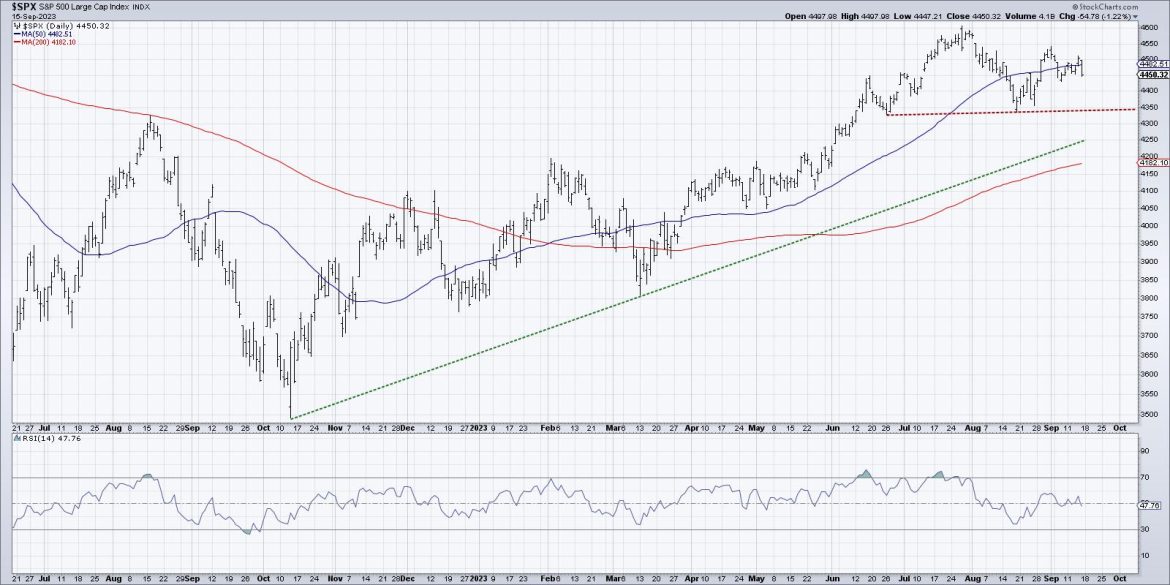
Task: Click the RSI value 47.76 on right axis
Action: point(1150,506)
